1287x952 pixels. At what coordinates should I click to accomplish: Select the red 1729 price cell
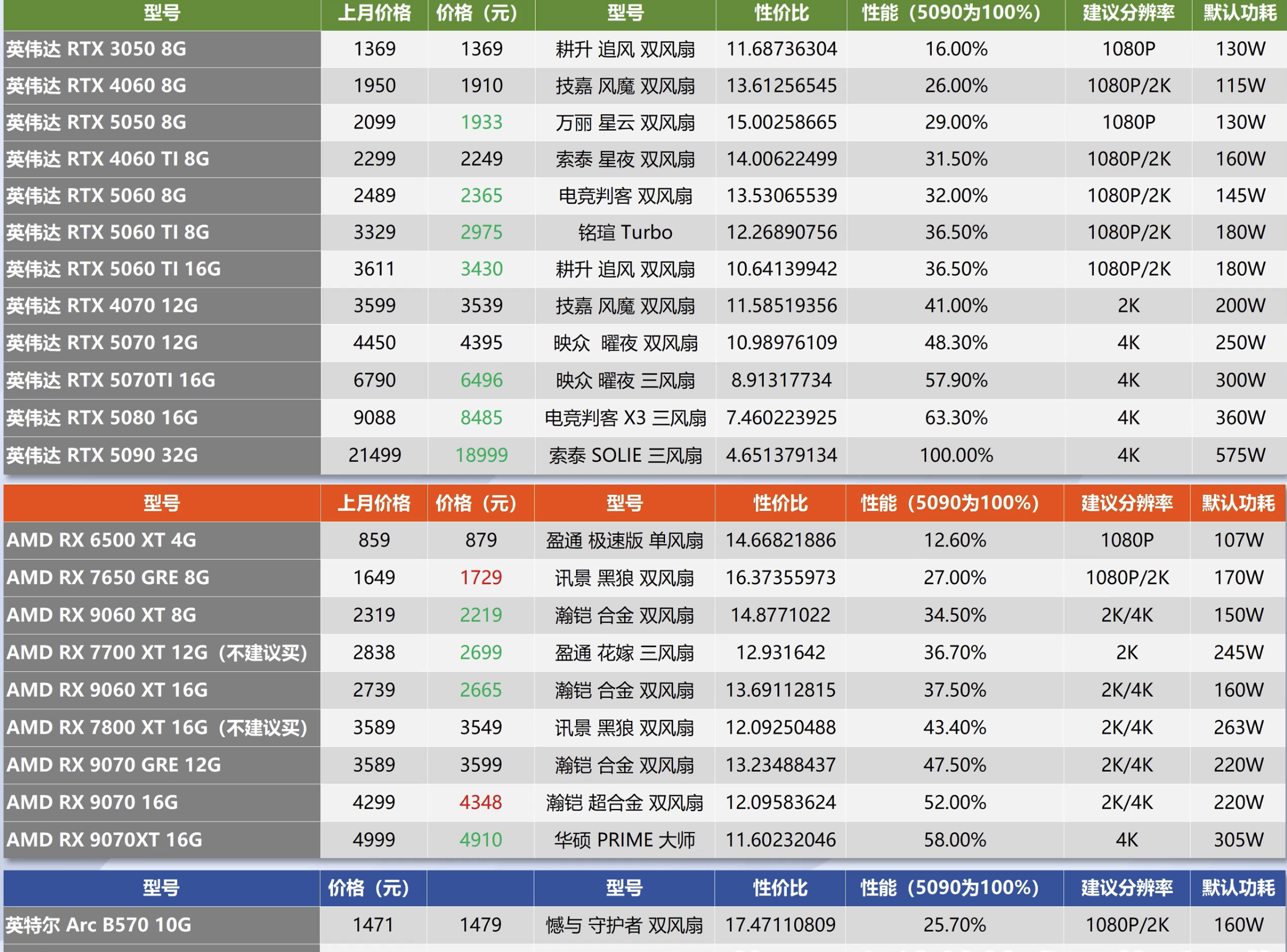coord(480,577)
